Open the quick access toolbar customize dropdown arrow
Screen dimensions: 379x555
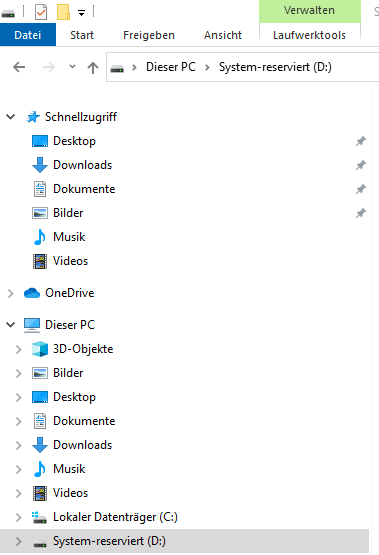81,13
